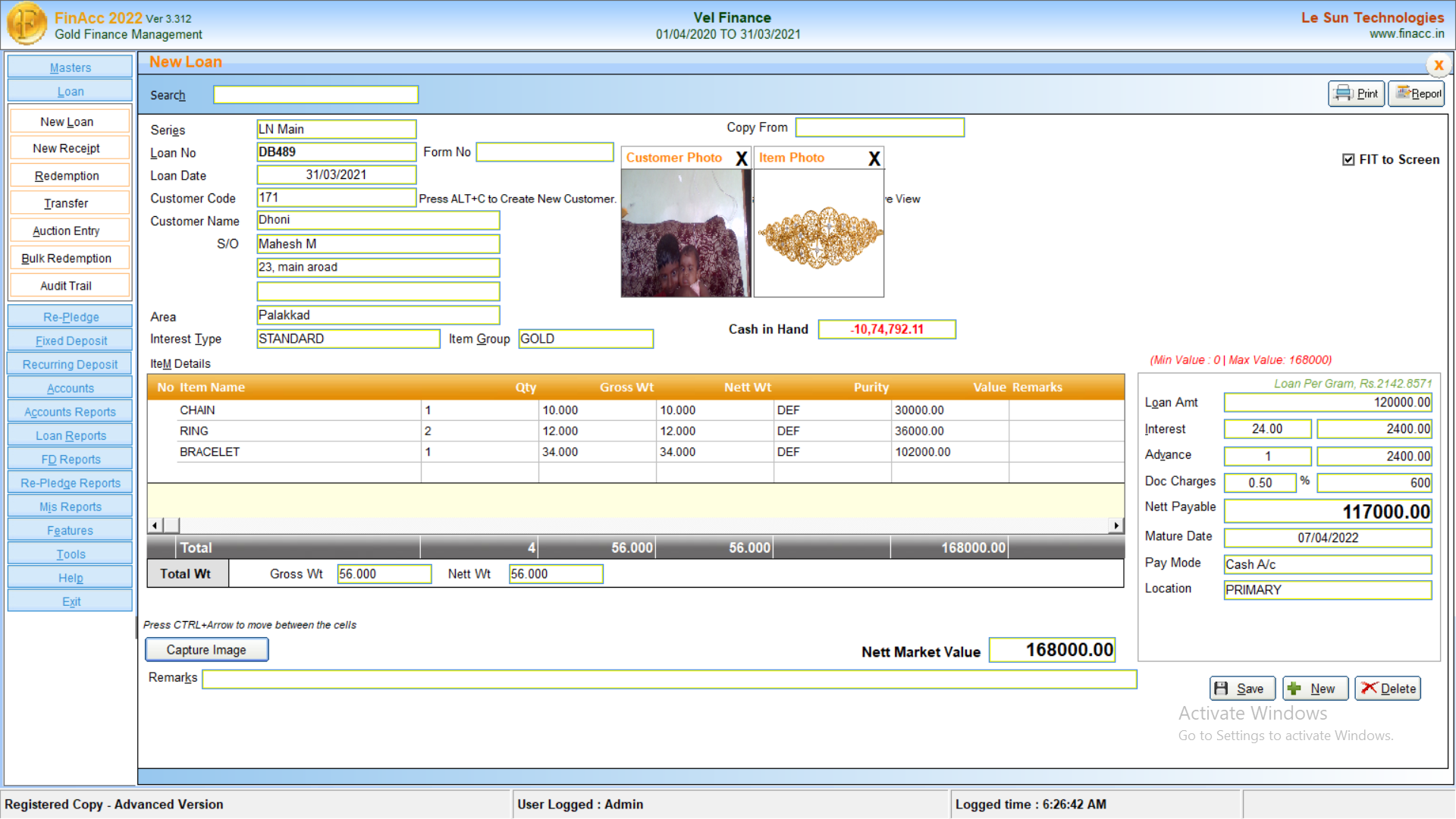
Task: Click inside the Search field
Action: tap(315, 94)
